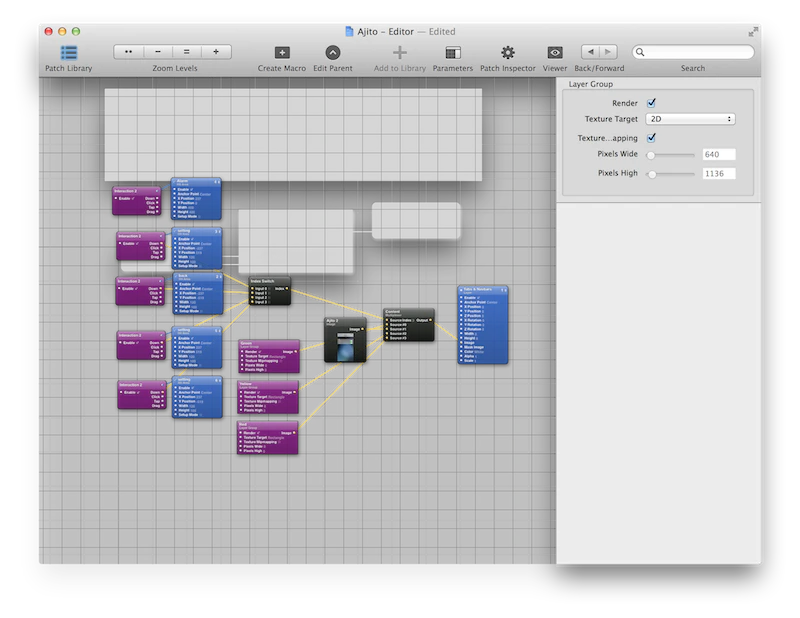Click the magnifier icon in the search field
The image size is (800, 618).
(x=640, y=52)
